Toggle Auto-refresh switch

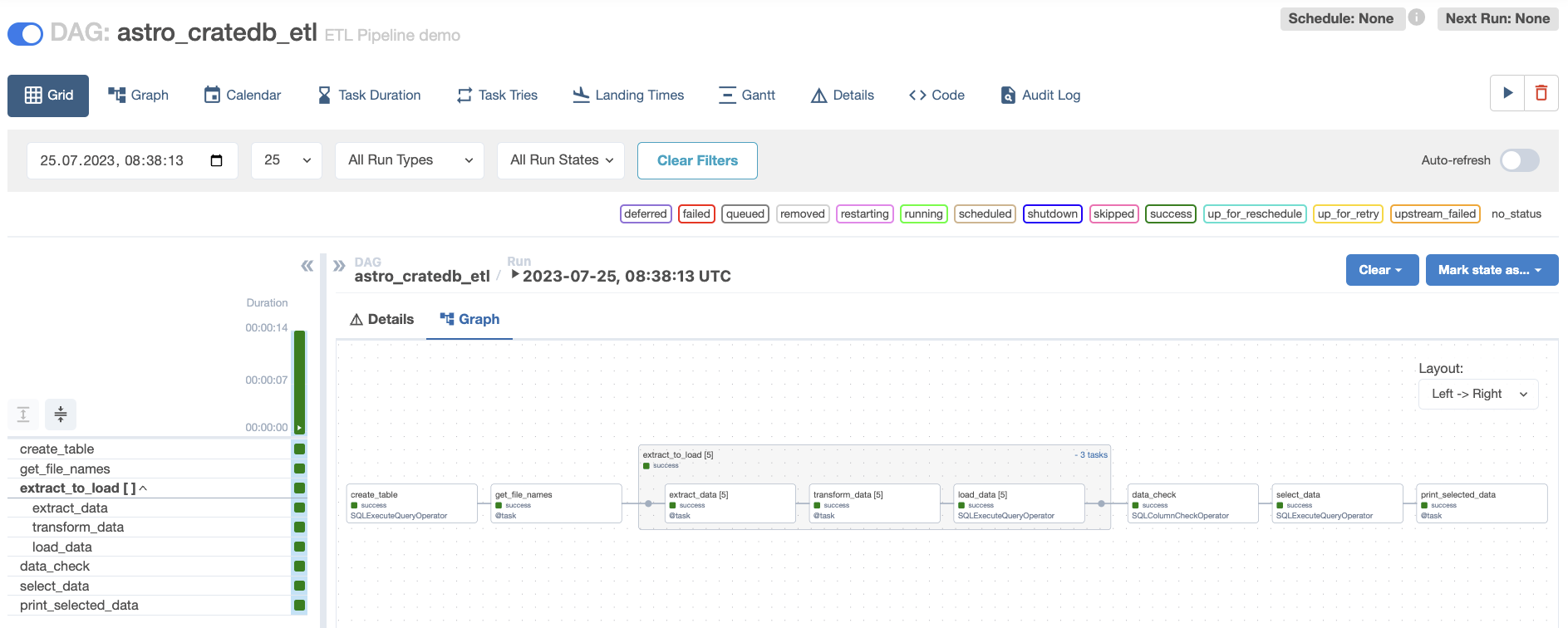click(x=1519, y=160)
